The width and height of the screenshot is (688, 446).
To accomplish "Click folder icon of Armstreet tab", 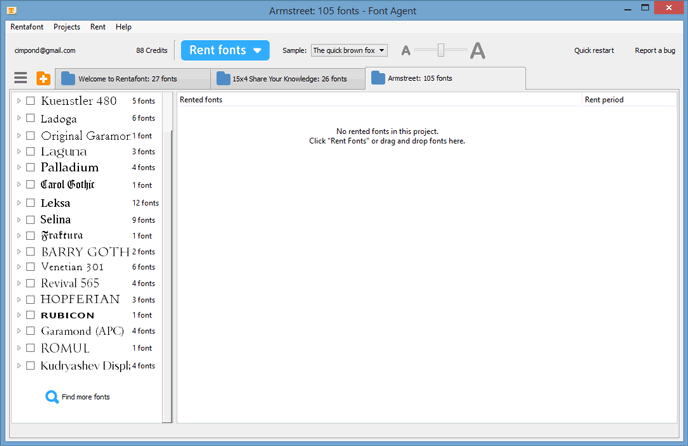I will coord(378,78).
